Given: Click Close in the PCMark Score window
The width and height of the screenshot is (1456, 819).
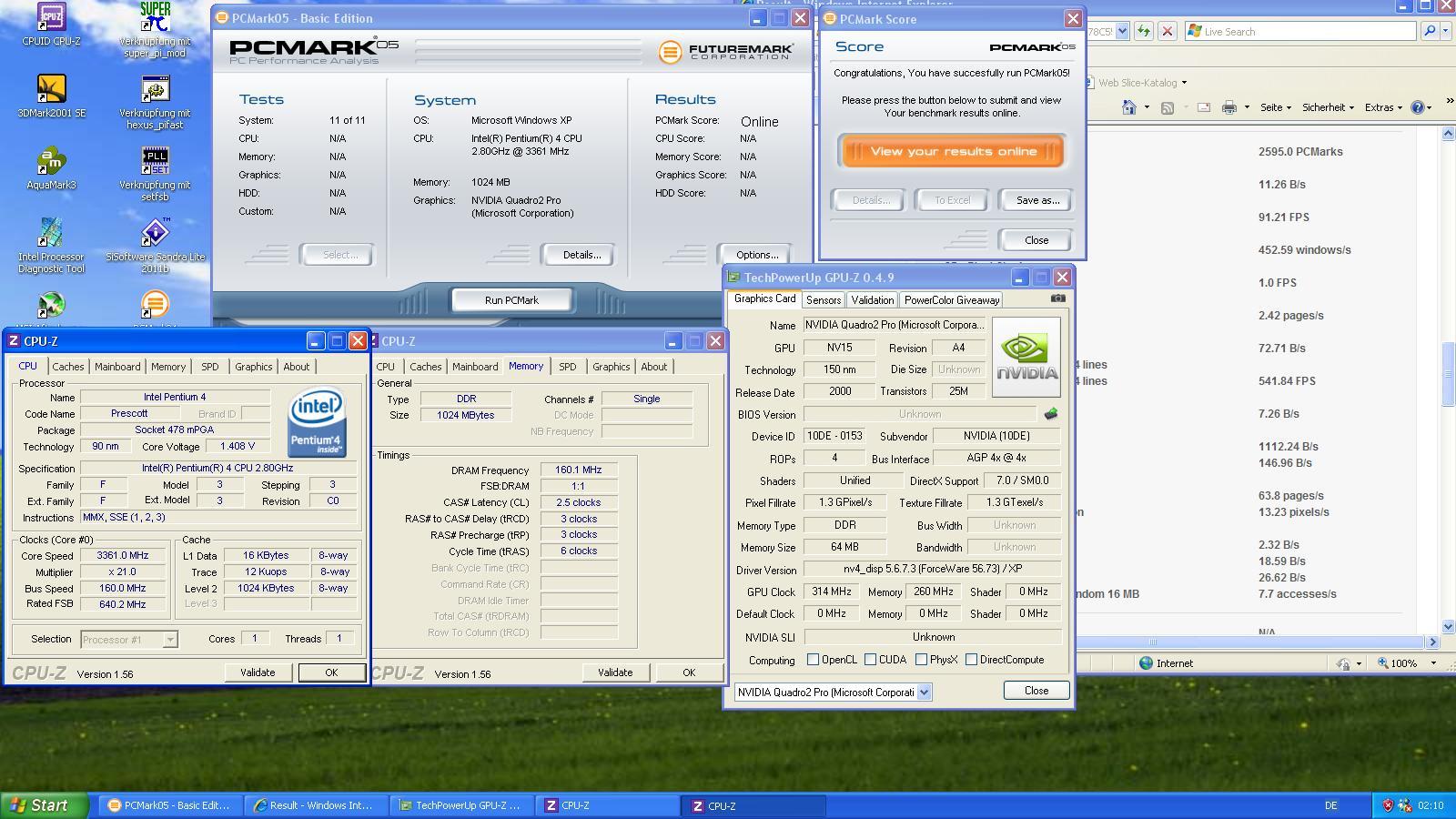Looking at the screenshot, I should pyautogui.click(x=1036, y=240).
